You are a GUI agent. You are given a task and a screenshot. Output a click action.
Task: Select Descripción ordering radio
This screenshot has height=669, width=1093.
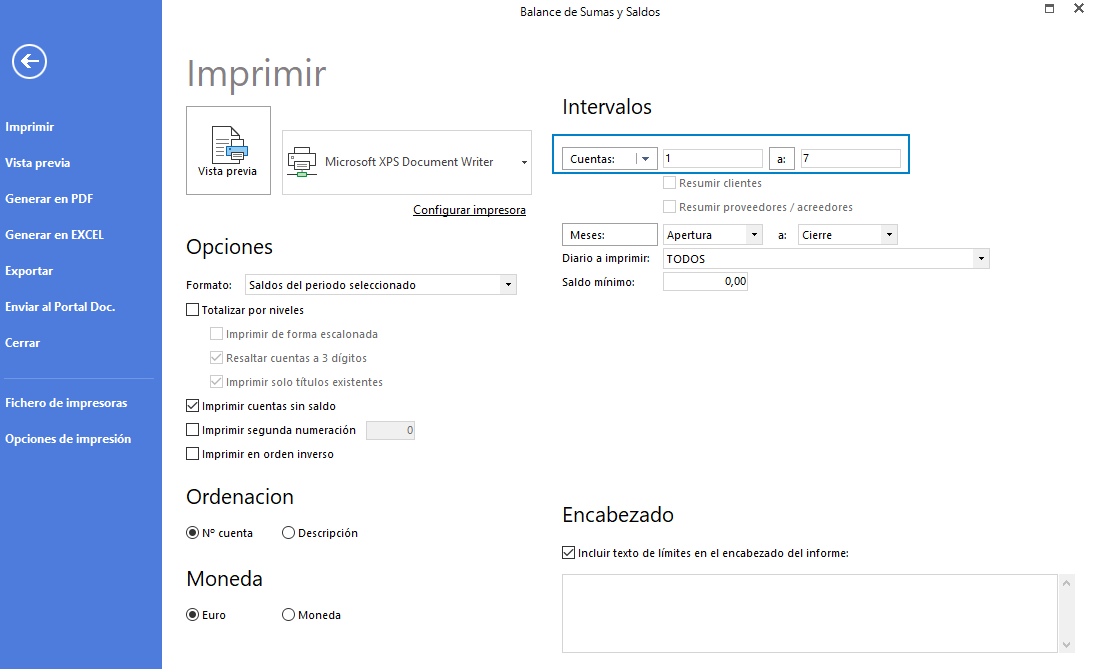point(289,532)
